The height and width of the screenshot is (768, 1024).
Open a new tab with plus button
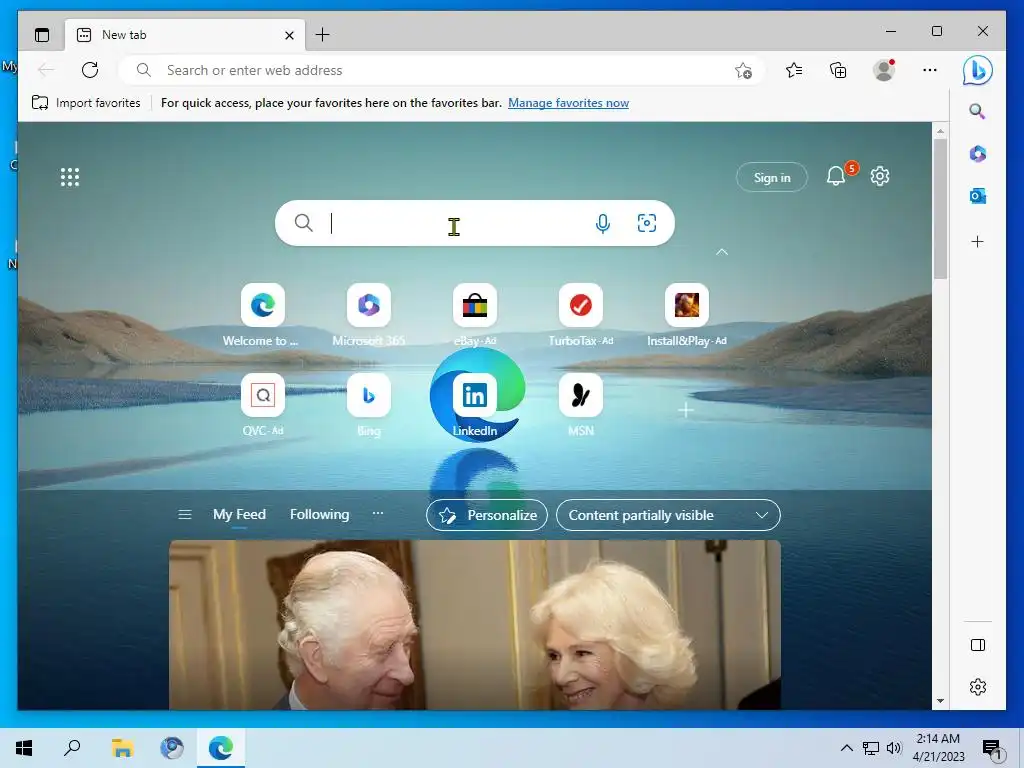click(x=323, y=35)
